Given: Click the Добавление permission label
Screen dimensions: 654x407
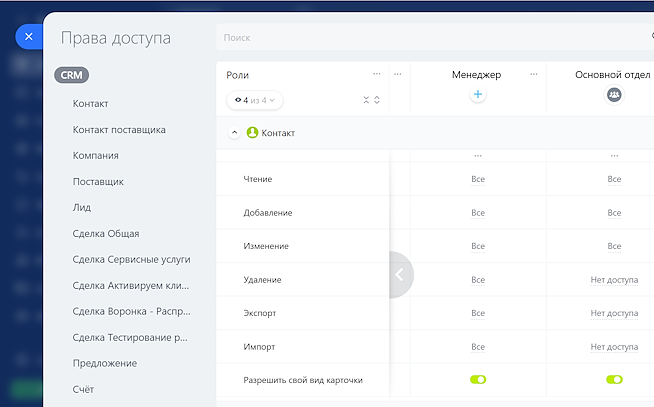Looking at the screenshot, I should (268, 213).
